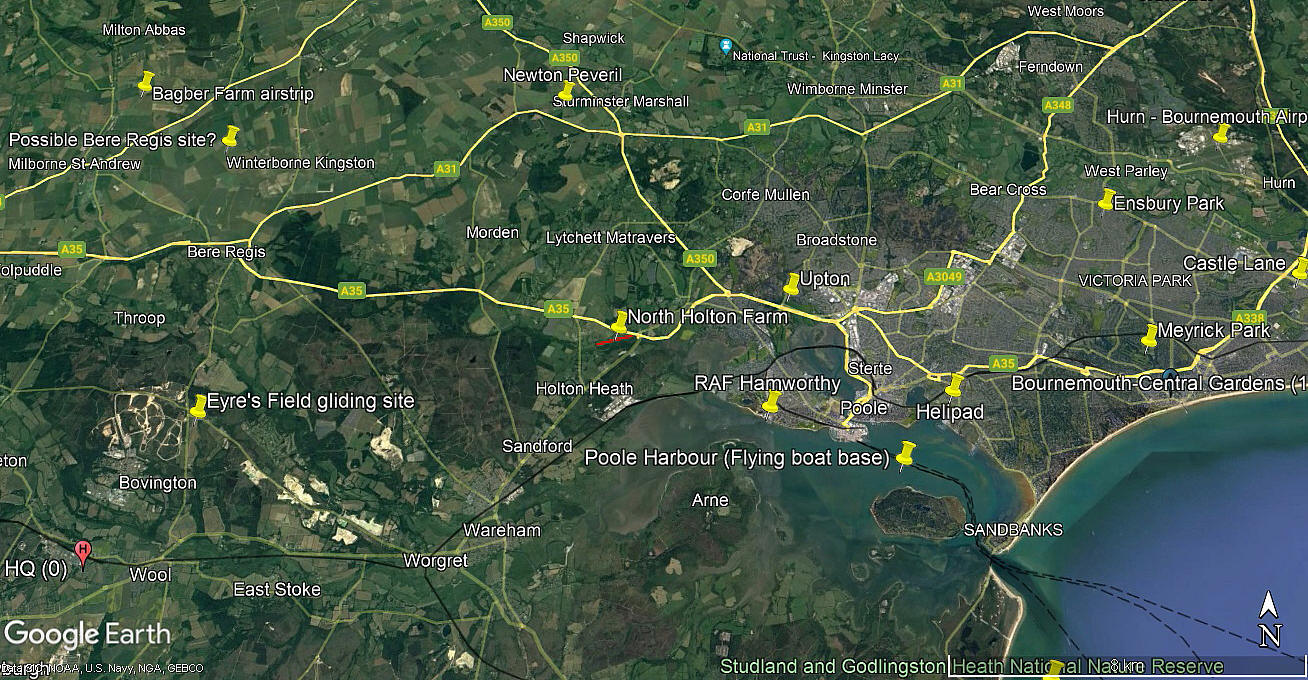The width and height of the screenshot is (1308, 680).
Task: Open the North Holton Farm pushpin
Action: pyautogui.click(x=619, y=322)
